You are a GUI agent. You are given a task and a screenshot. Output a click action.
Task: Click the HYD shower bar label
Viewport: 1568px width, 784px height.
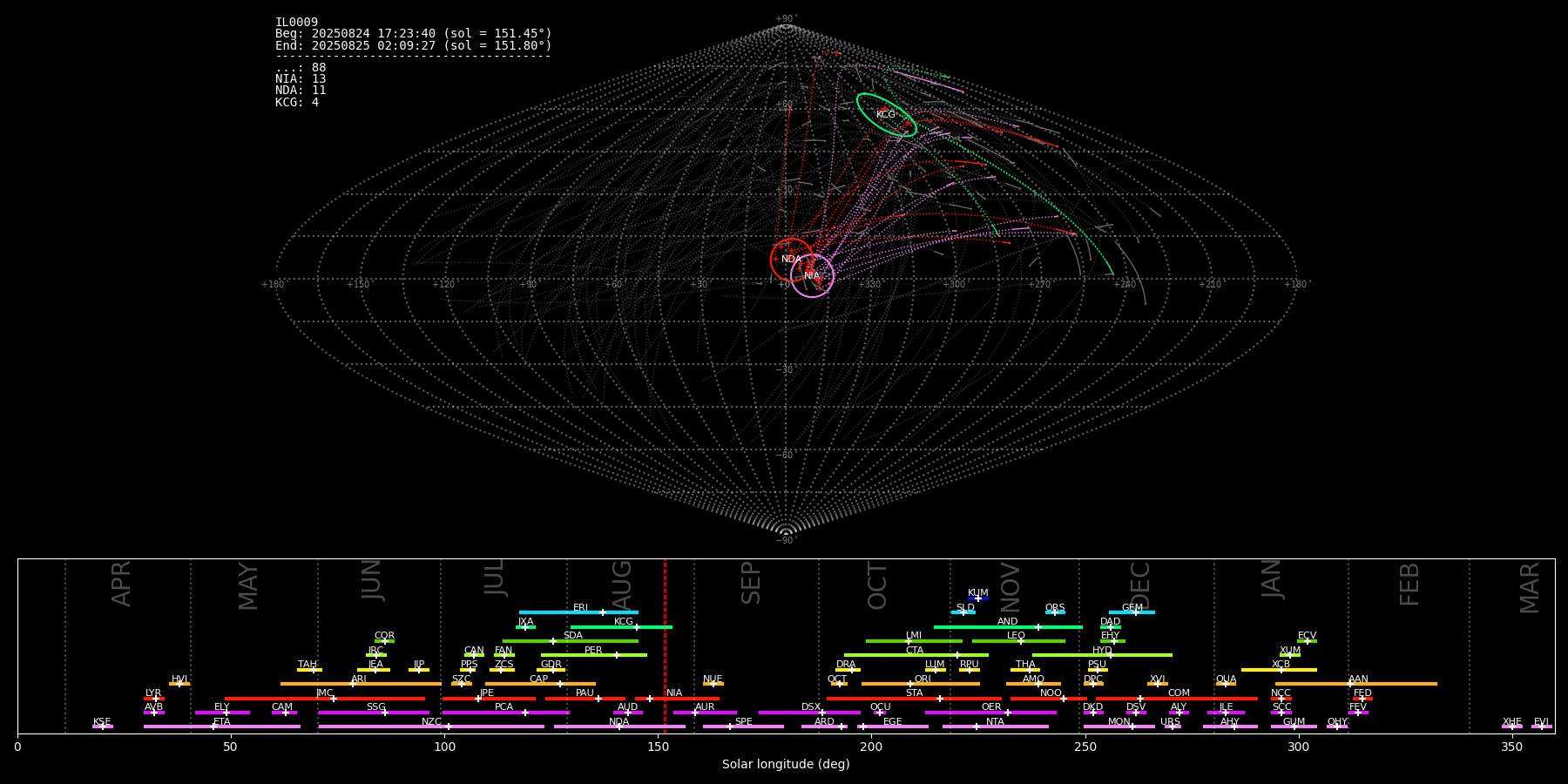point(1102,651)
